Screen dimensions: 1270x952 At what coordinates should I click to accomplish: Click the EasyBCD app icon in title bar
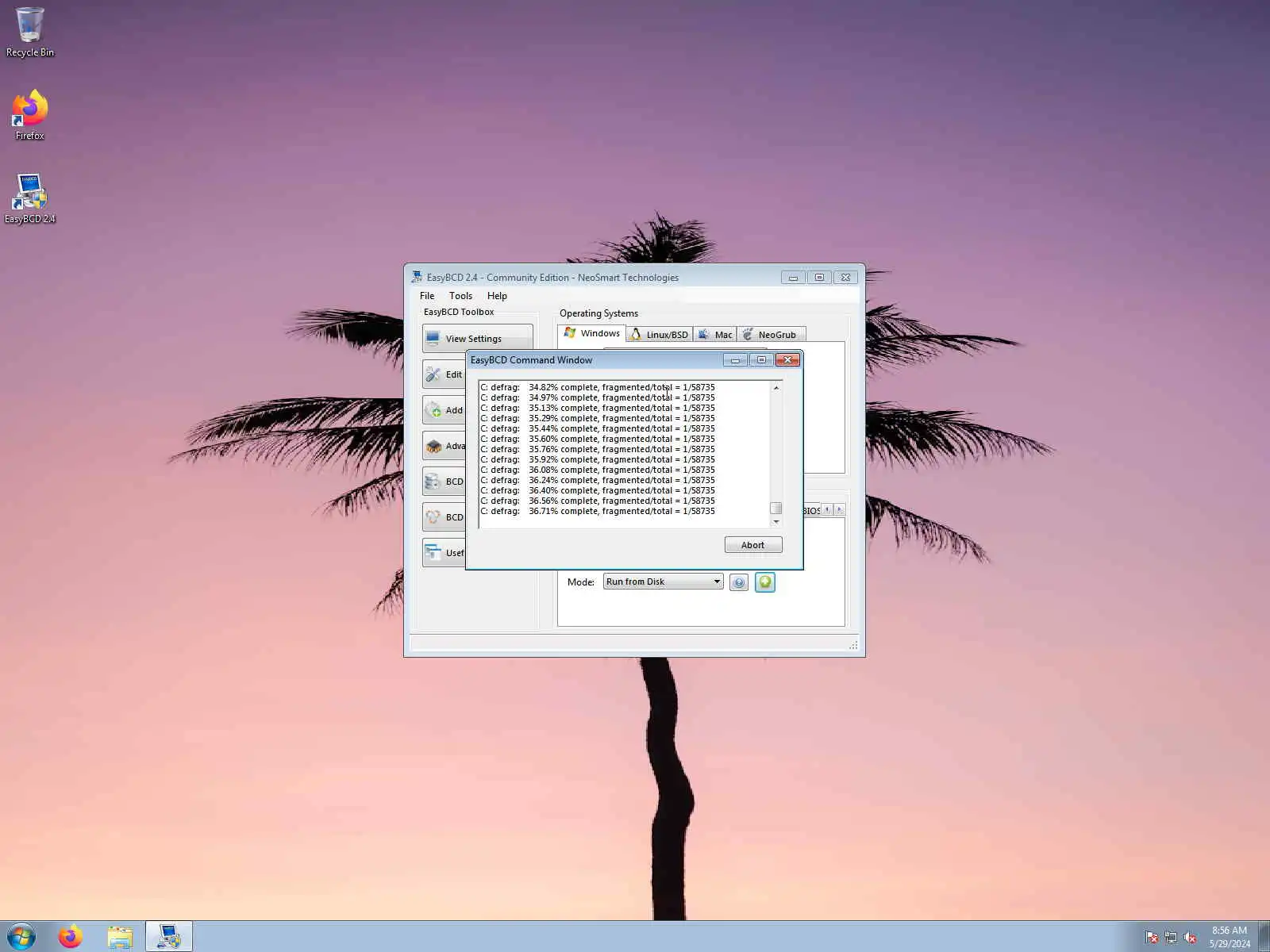[417, 277]
